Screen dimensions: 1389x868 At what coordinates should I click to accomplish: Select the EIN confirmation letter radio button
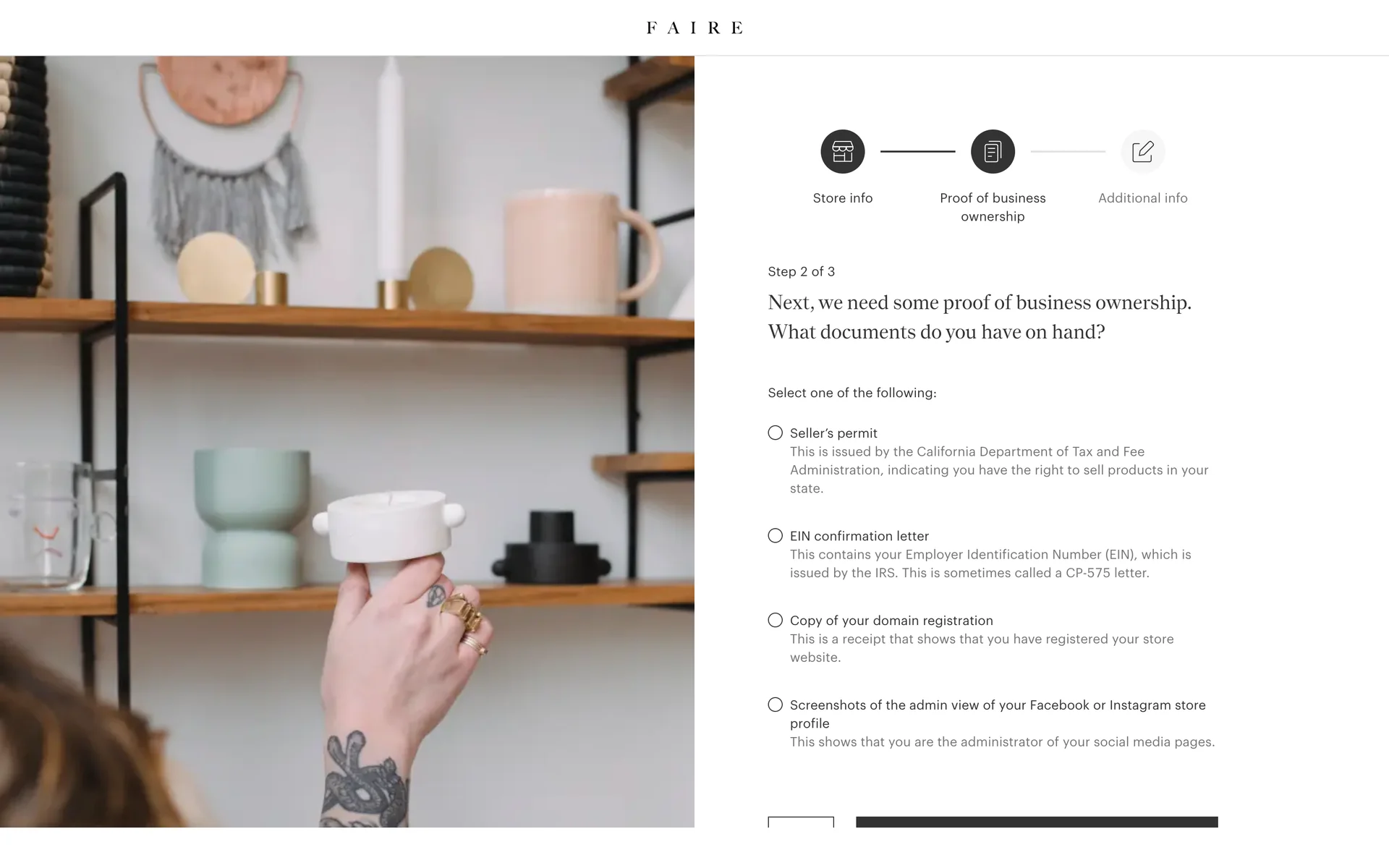[x=775, y=535]
